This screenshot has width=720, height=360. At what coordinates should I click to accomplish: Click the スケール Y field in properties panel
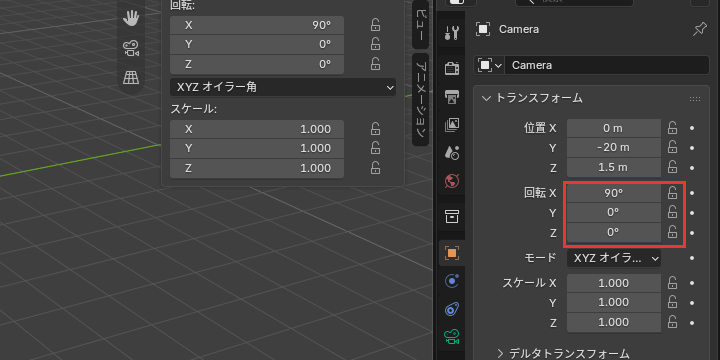[614, 302]
